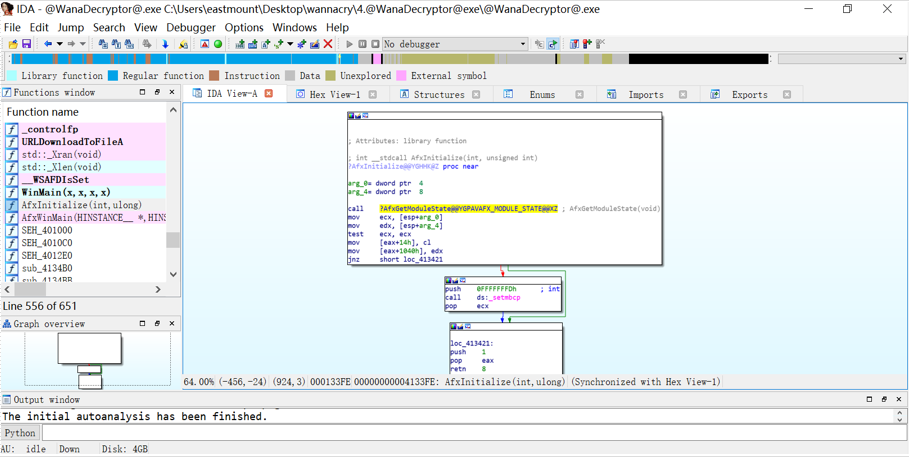Screen dimensions: 909x457
Task: Expand the small arrow after the green-arrow icon
Action: point(290,44)
